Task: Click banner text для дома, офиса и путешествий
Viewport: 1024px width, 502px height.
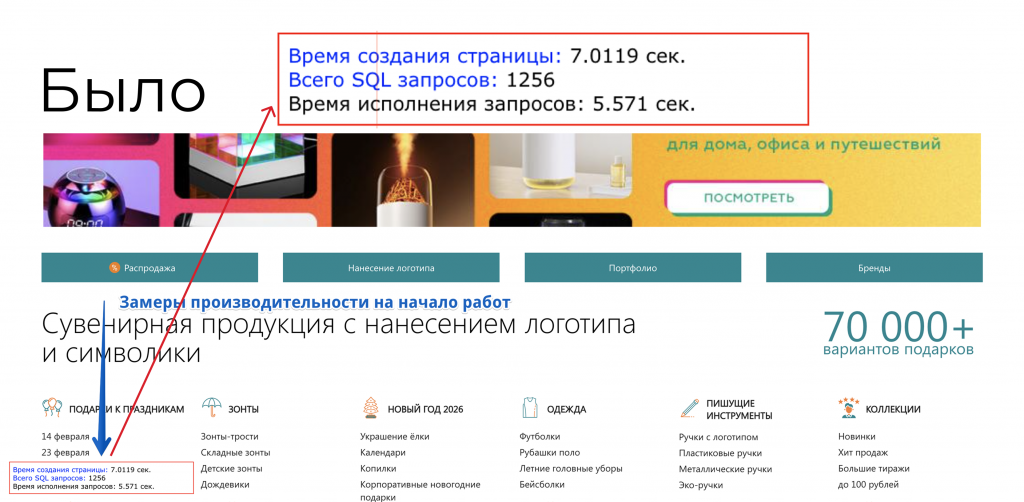Action: (x=804, y=144)
